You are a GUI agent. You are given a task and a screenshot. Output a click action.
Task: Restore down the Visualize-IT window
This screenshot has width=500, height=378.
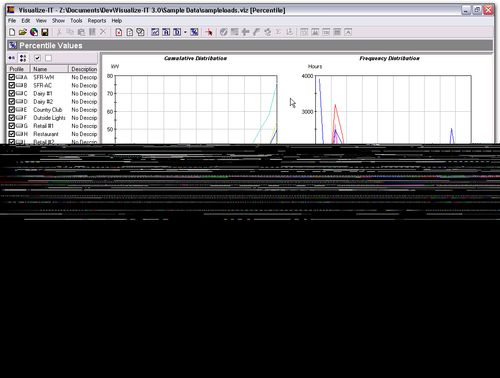[477, 10]
